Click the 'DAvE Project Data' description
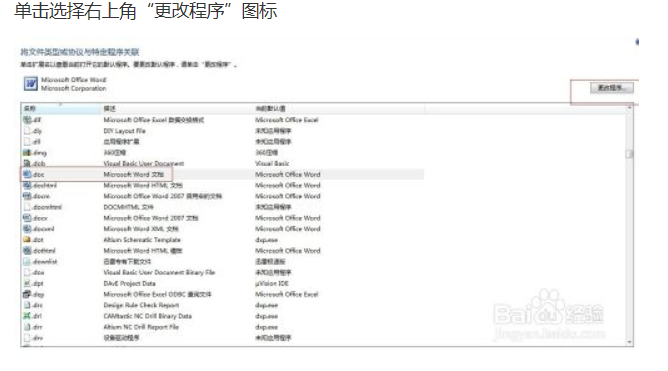The height and width of the screenshot is (371, 668). [130, 283]
